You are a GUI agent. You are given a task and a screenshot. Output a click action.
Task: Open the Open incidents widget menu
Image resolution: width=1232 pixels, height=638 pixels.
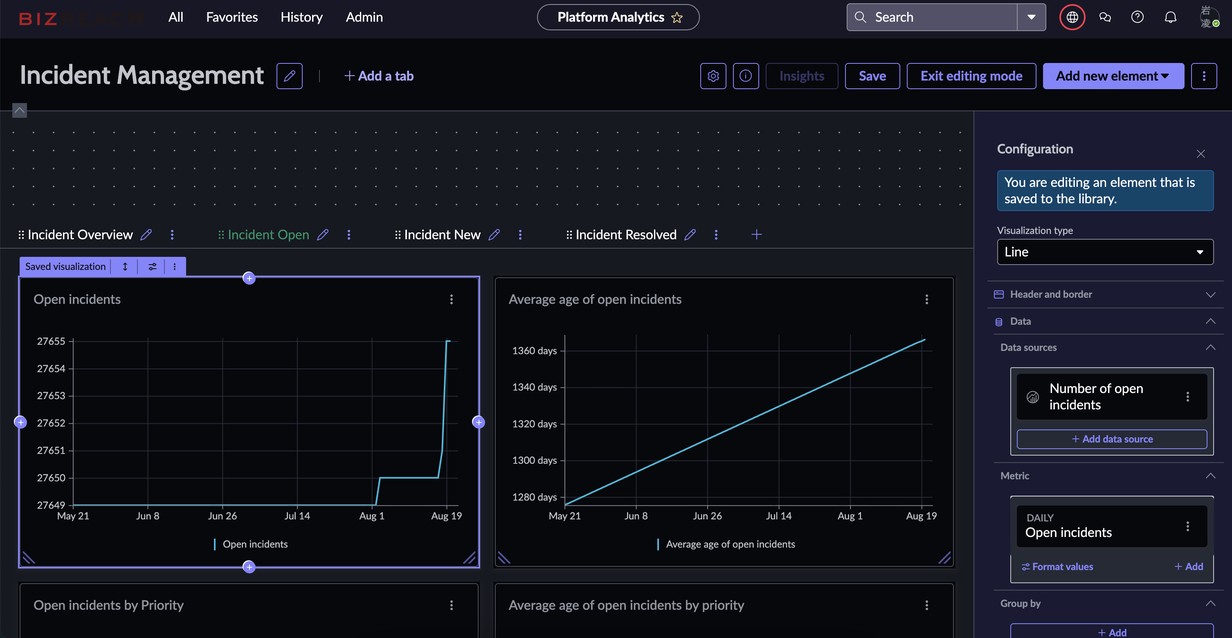(452, 299)
